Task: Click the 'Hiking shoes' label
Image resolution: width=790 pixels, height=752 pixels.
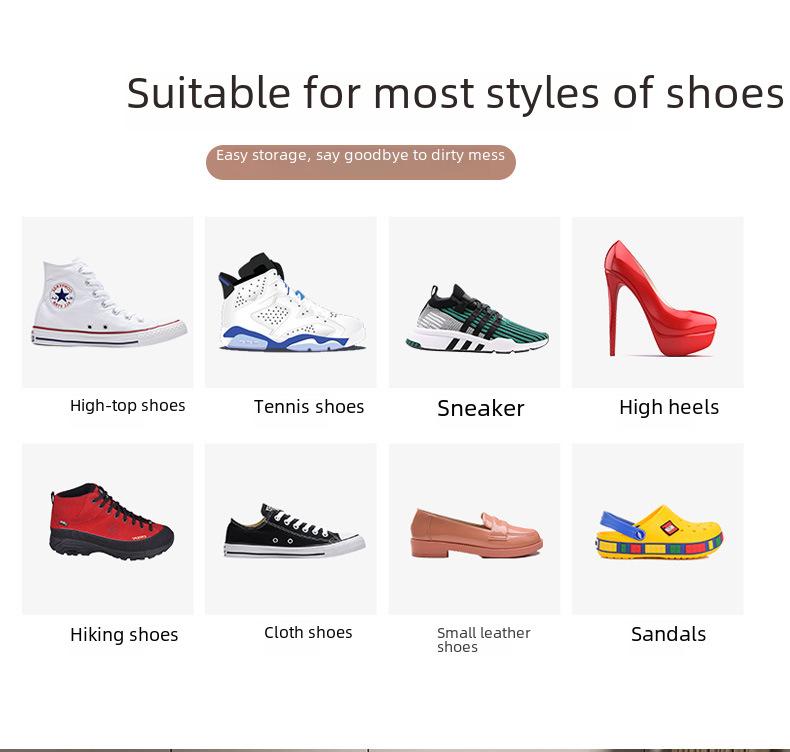Action: [124, 635]
